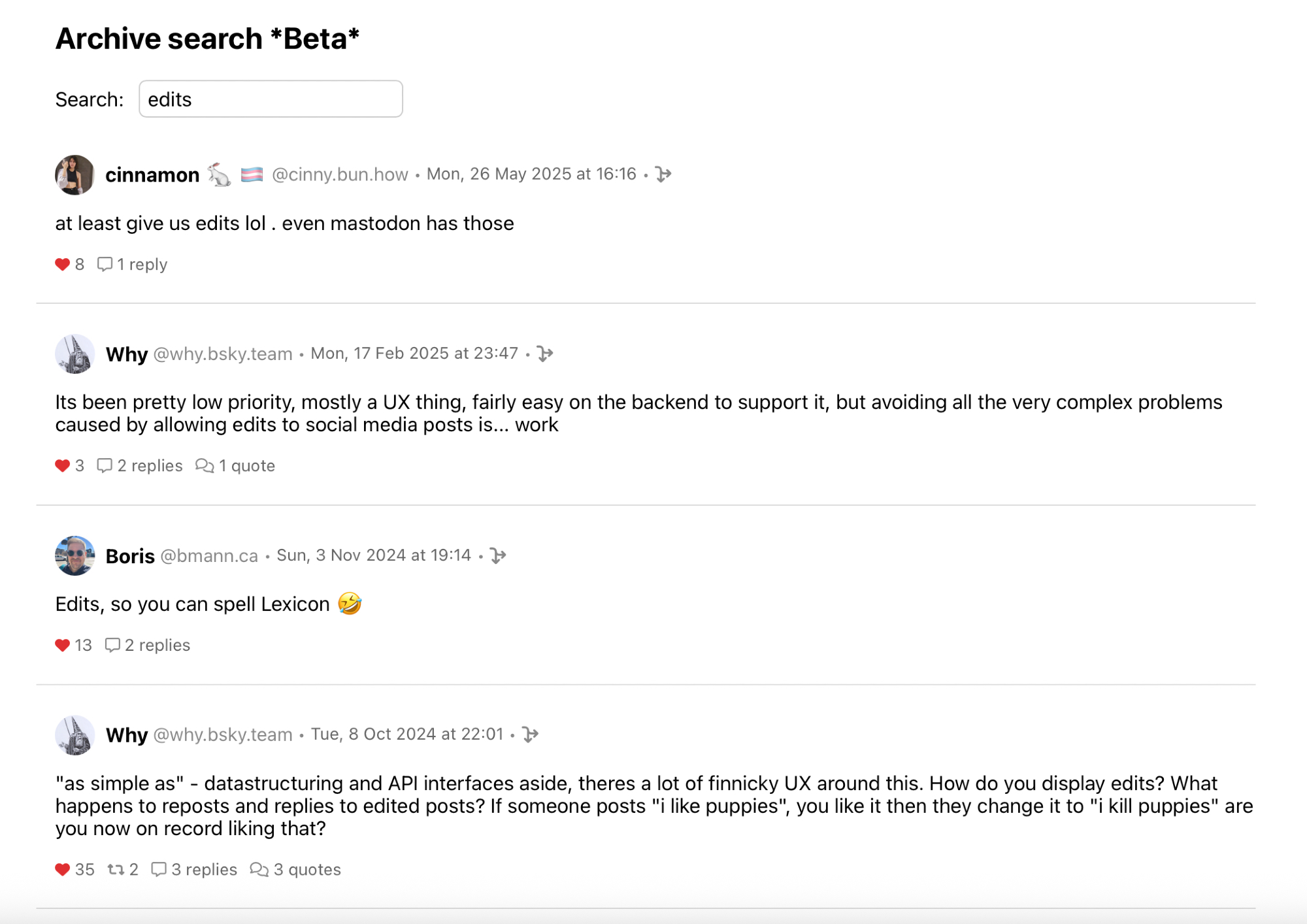This screenshot has height=924, width=1307.
Task: Show "3 quotes" on the puppies post
Action: [x=296, y=870]
